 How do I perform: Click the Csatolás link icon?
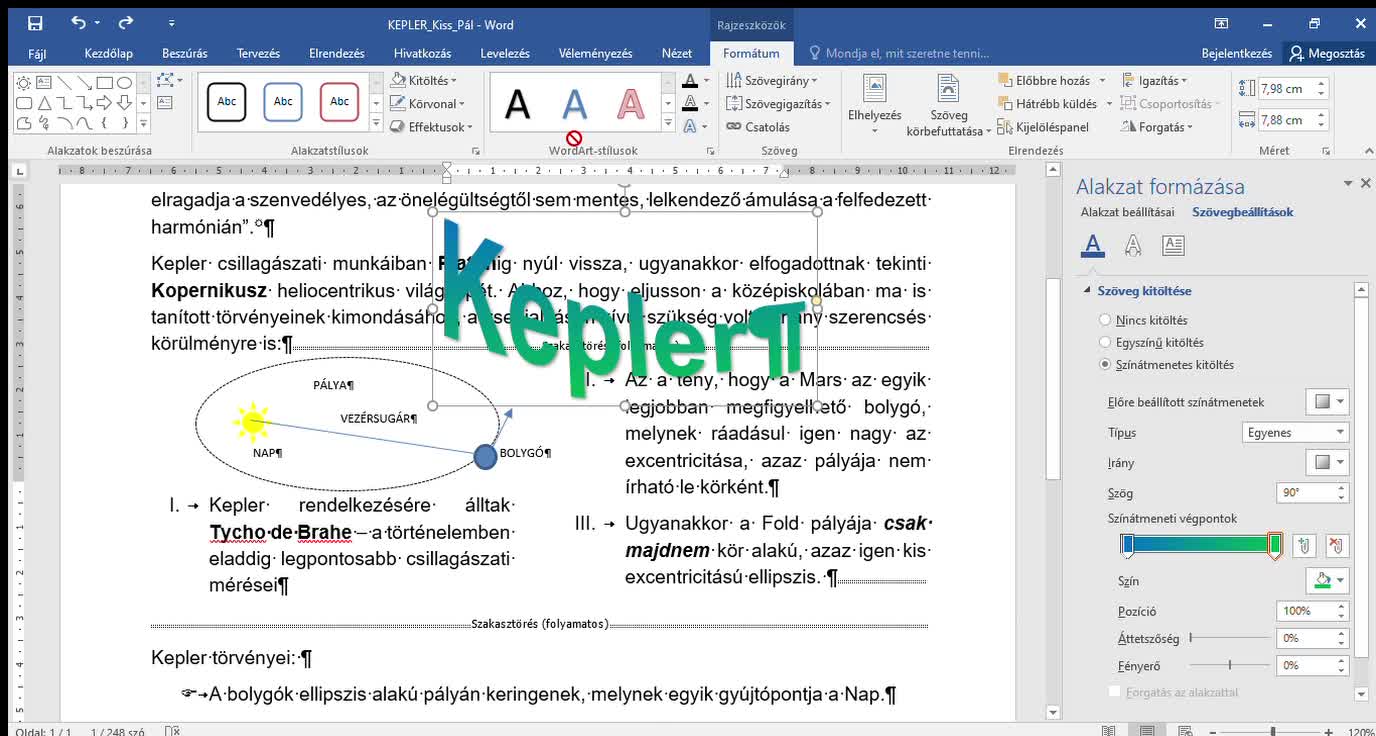pyautogui.click(x=735, y=127)
